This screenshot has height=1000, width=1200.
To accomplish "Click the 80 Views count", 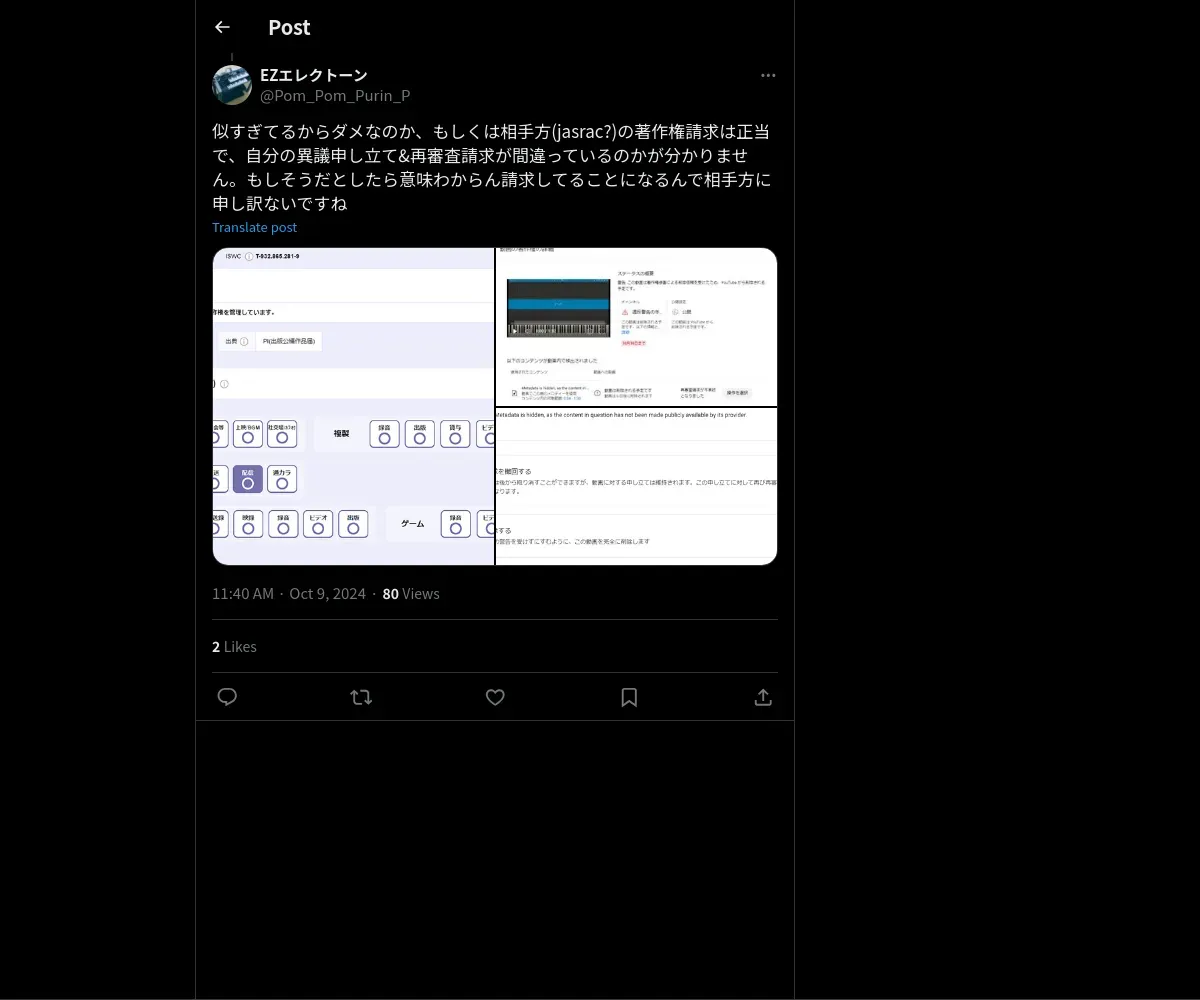I will pos(411,593).
